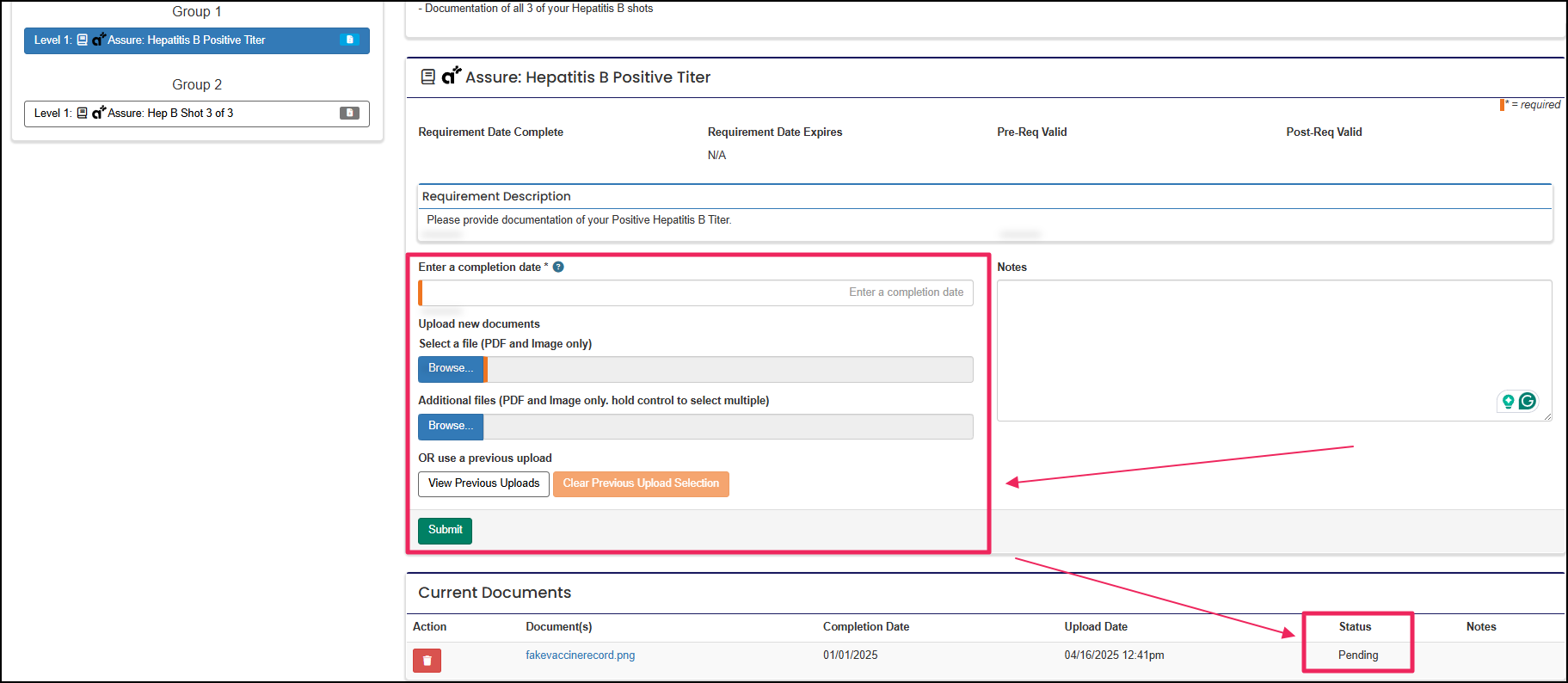This screenshot has width=1568, height=683.
Task: Click upload date 04/16/2025 12:41pm cell
Action: point(1114,655)
